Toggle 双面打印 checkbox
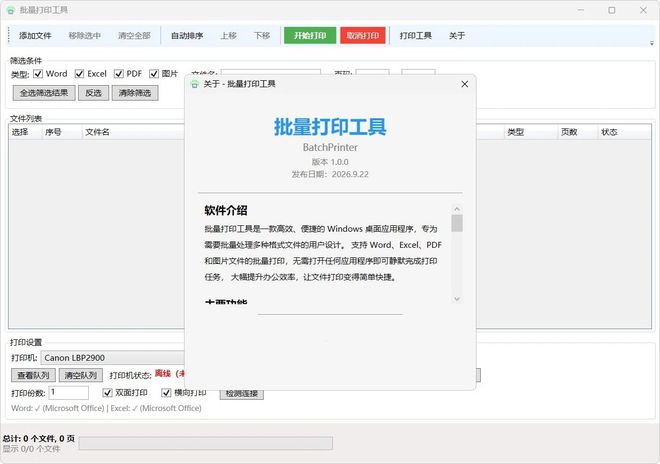The height and width of the screenshot is (464, 660). [x=107, y=393]
